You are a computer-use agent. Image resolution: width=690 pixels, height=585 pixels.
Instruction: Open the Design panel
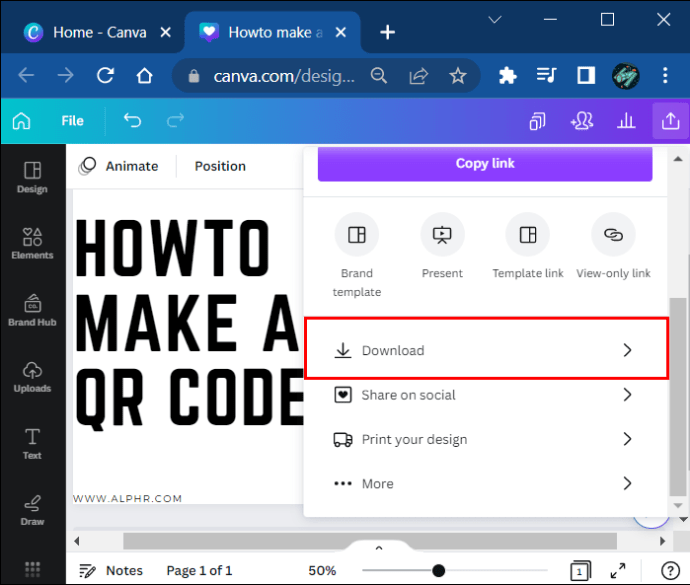click(32, 177)
